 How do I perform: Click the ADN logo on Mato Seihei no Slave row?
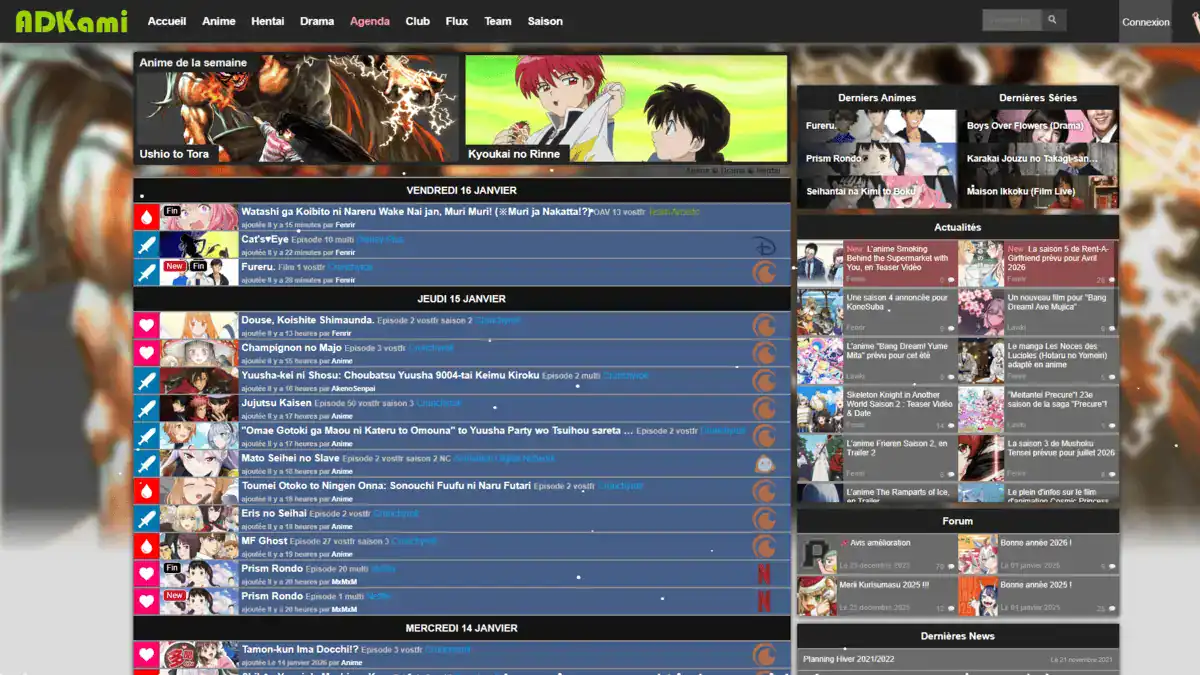764,463
